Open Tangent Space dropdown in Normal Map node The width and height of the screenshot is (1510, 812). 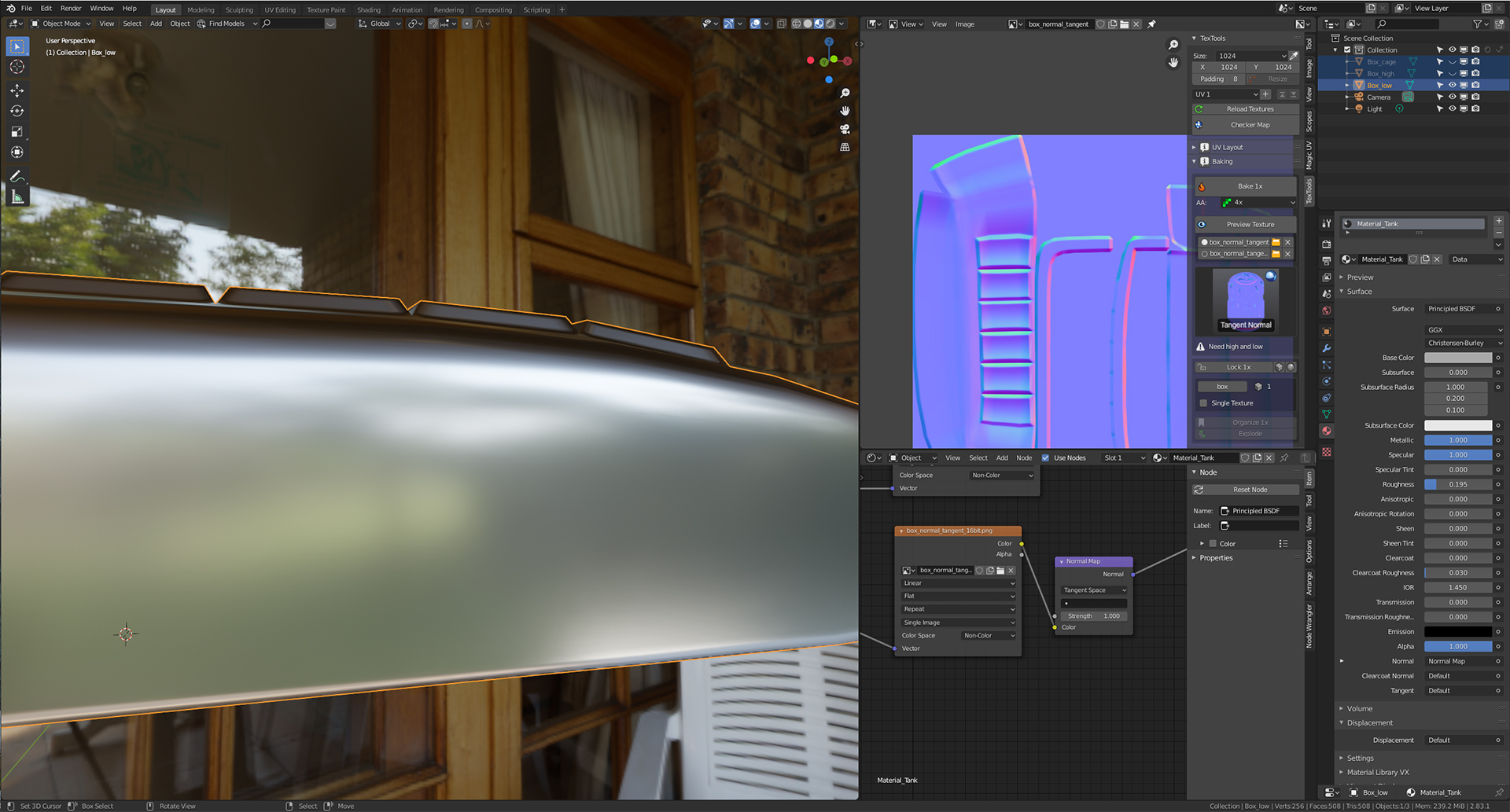coord(1094,590)
